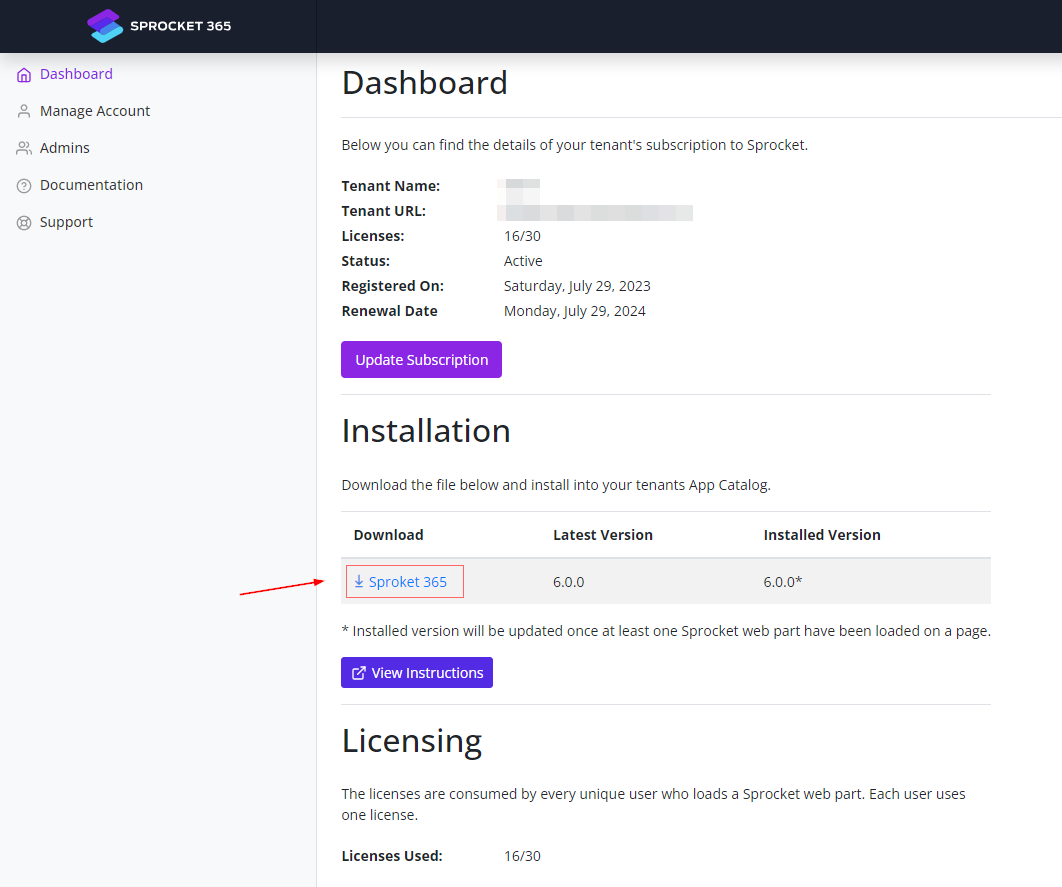
Task: Open the Dashboard sidebar item
Action: pyautogui.click(x=76, y=74)
